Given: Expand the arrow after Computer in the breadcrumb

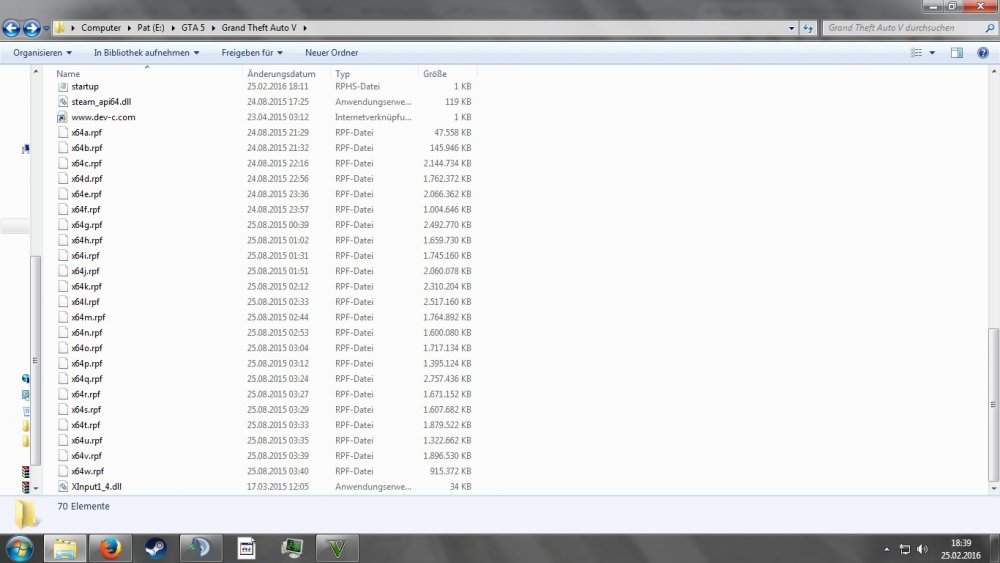Looking at the screenshot, I should pos(129,28).
